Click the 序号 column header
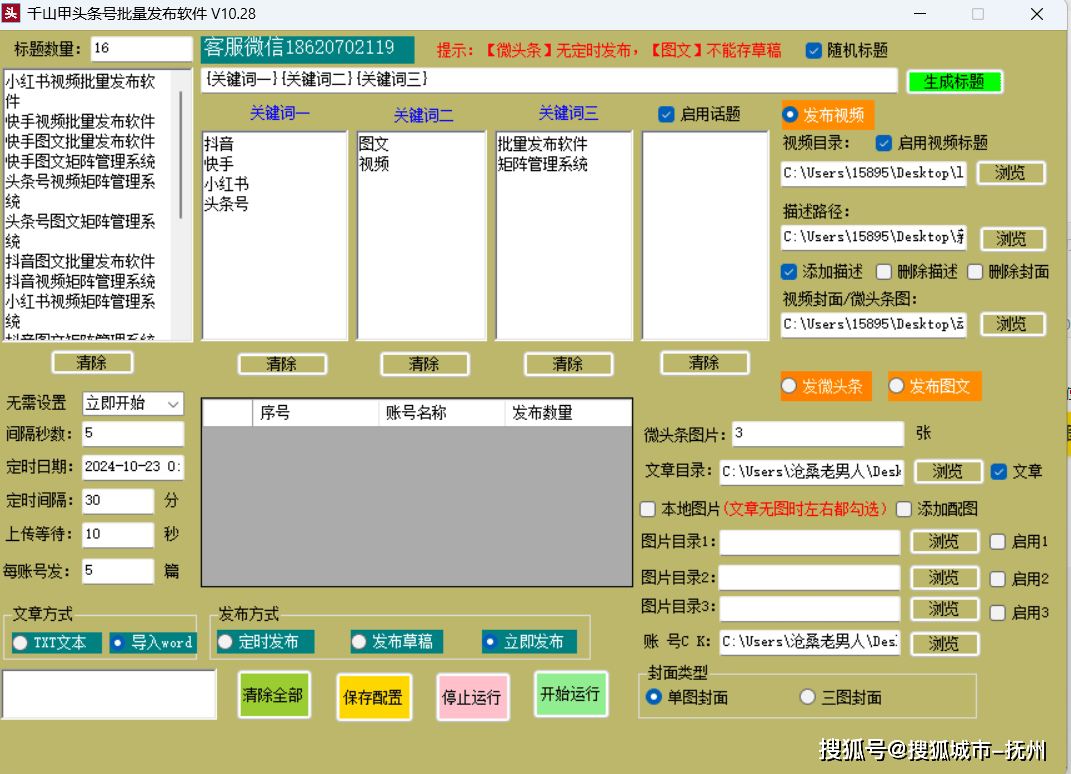The image size is (1071, 774). tap(316, 413)
